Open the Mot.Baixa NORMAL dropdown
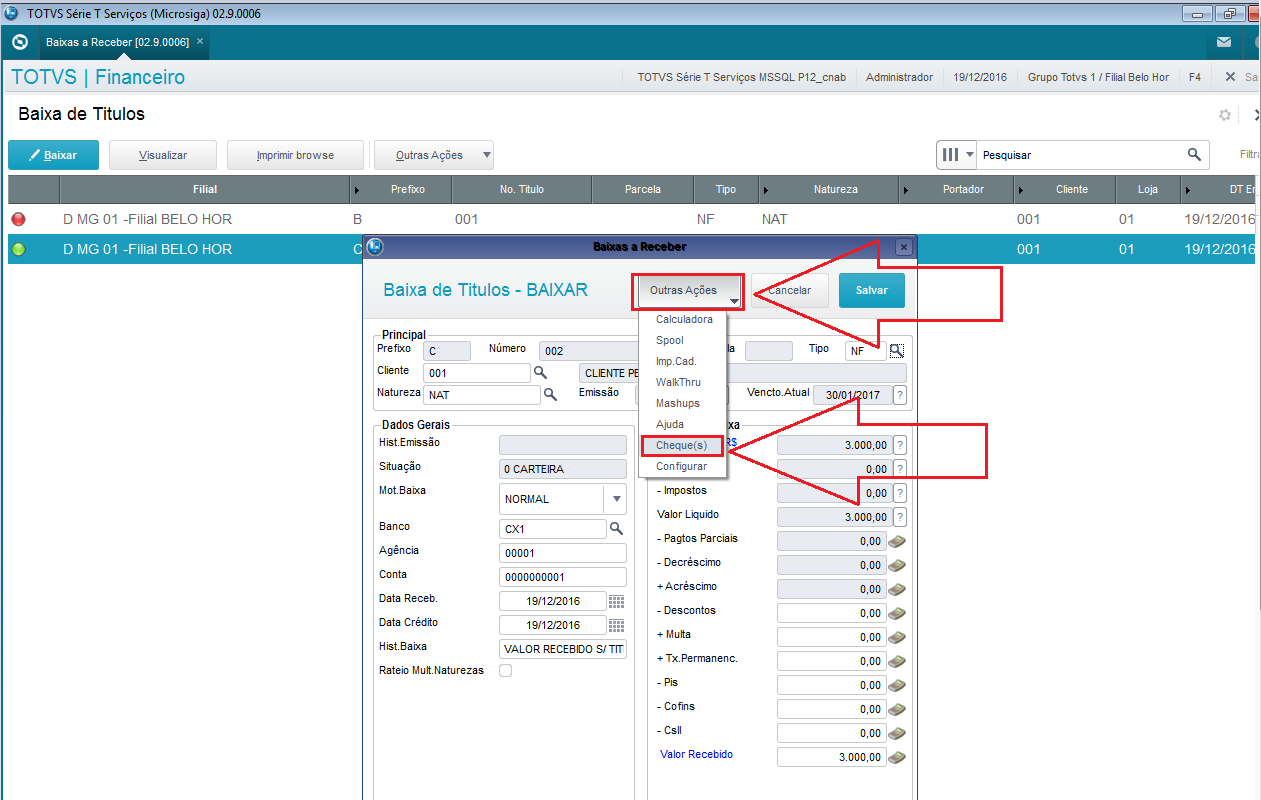Image resolution: width=1261 pixels, height=800 pixels. tap(615, 499)
